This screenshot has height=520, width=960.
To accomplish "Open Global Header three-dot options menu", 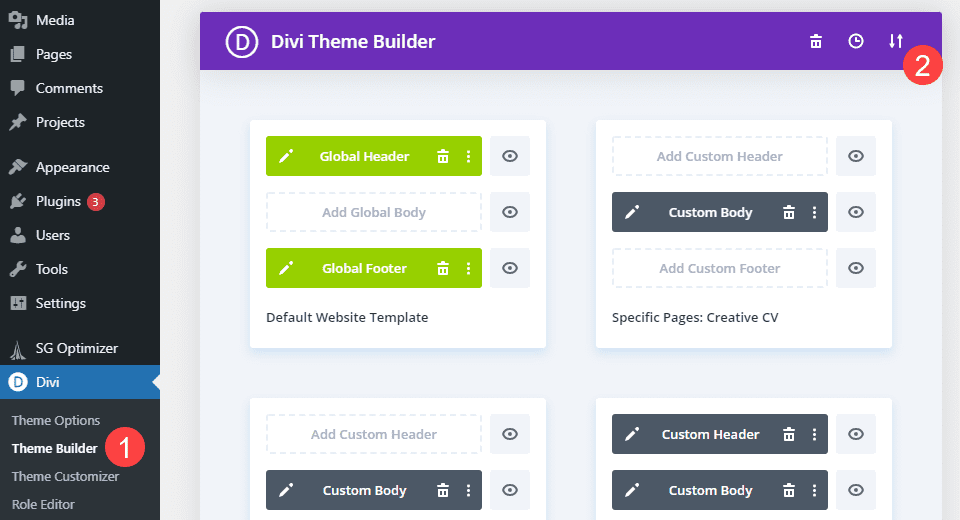I will [468, 156].
